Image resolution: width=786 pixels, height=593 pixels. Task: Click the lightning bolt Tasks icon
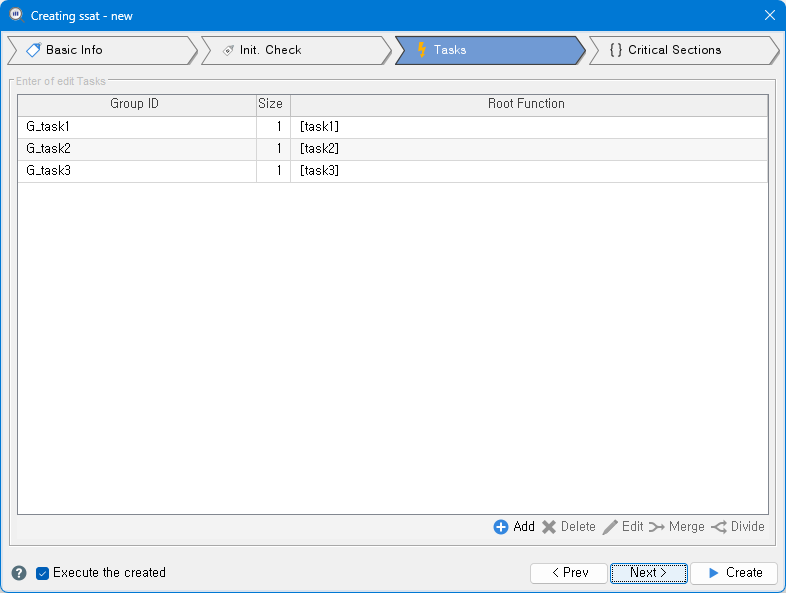coord(422,50)
